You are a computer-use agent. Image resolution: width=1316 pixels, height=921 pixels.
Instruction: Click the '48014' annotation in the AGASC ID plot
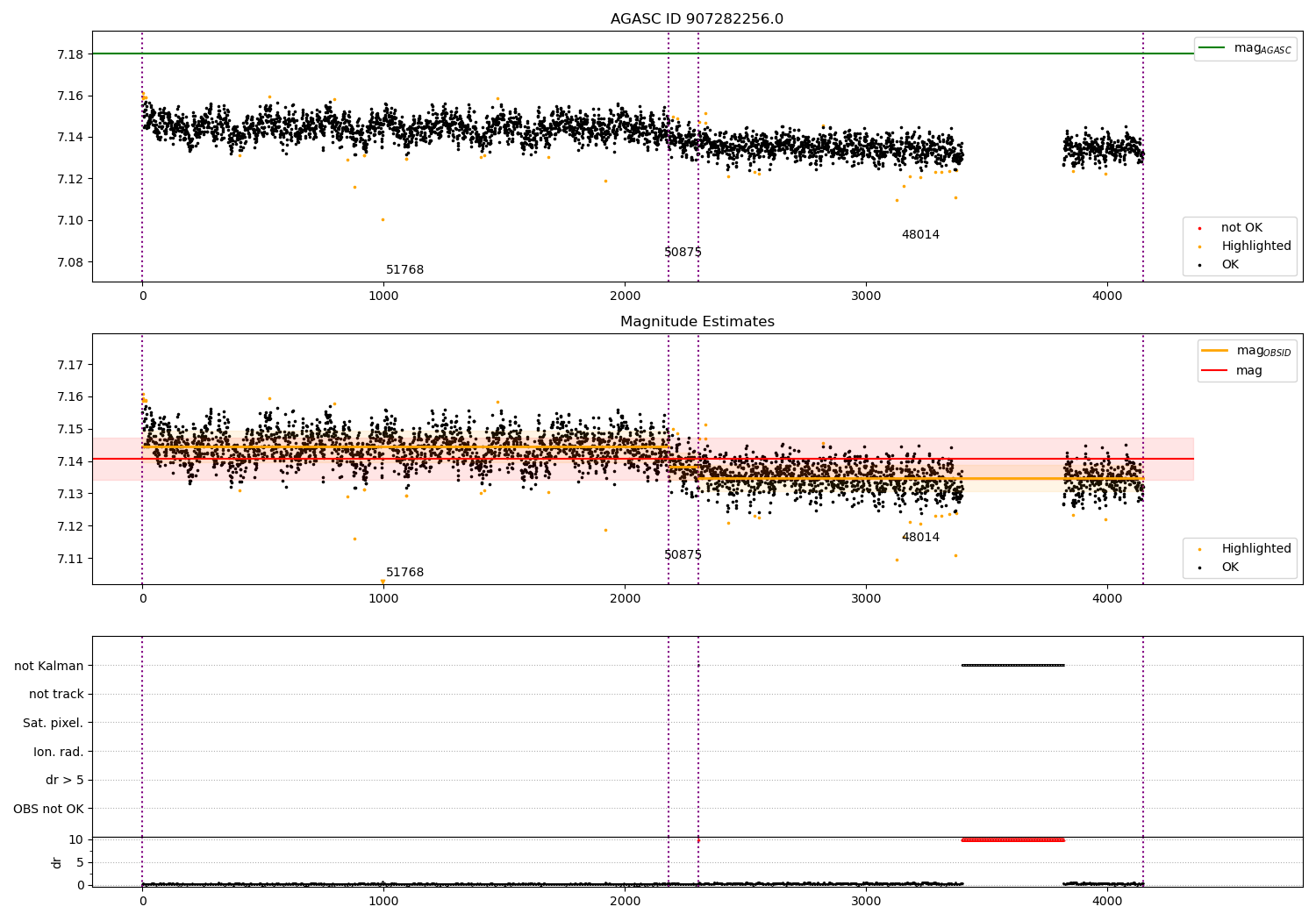click(x=920, y=235)
